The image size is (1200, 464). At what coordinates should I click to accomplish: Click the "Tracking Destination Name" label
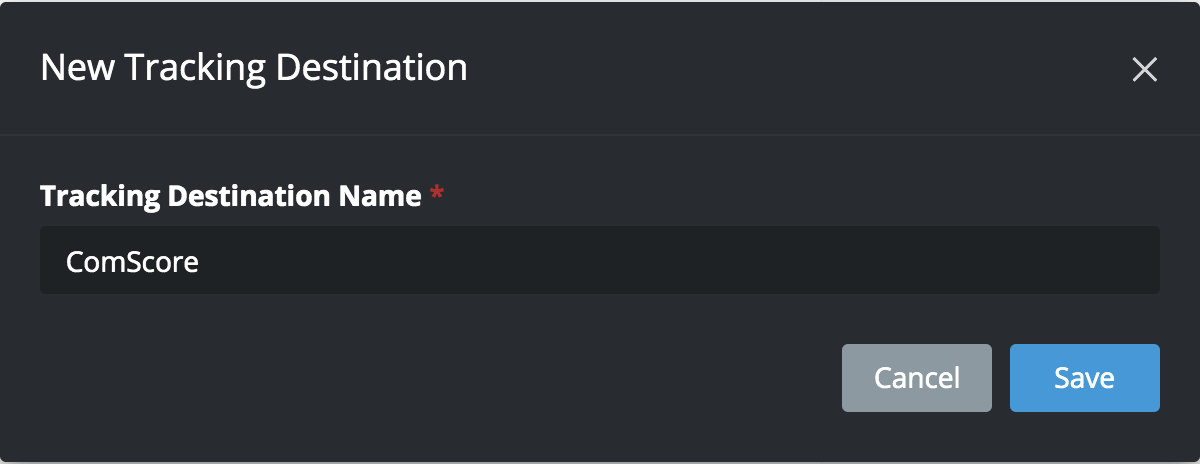pos(230,196)
